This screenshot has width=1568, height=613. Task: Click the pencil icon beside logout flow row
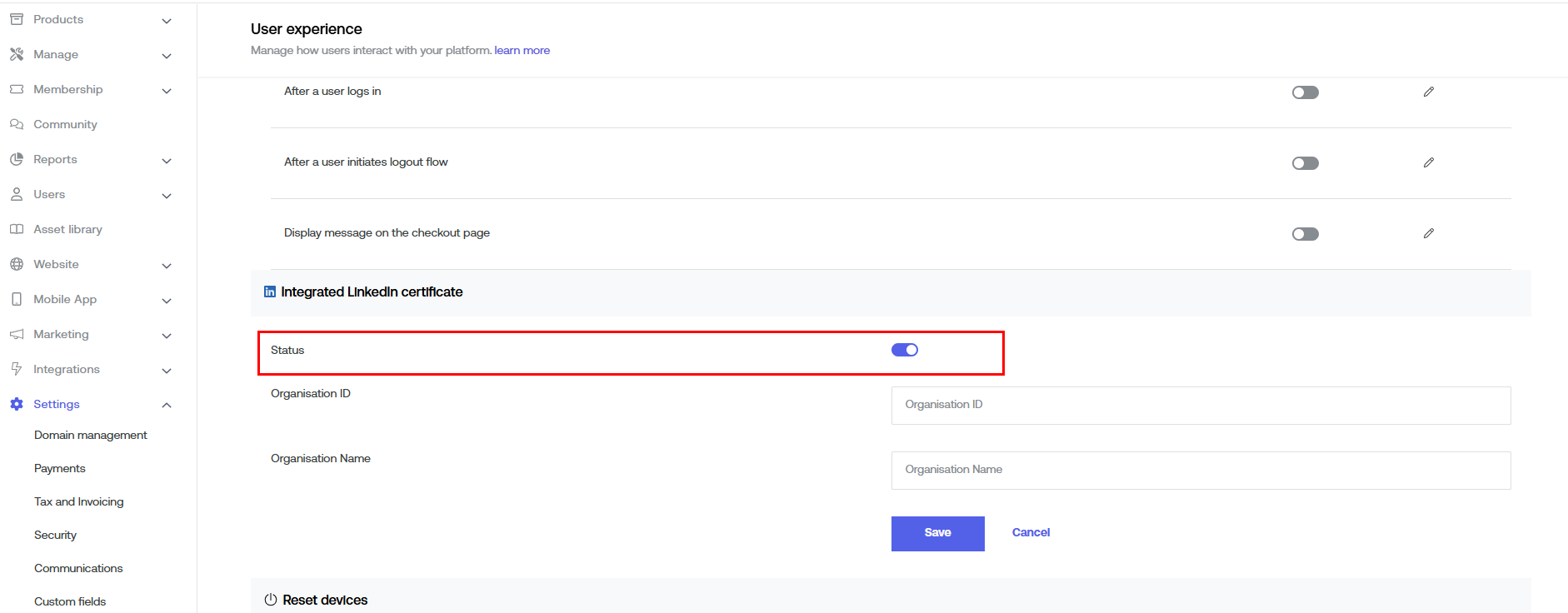click(x=1428, y=162)
